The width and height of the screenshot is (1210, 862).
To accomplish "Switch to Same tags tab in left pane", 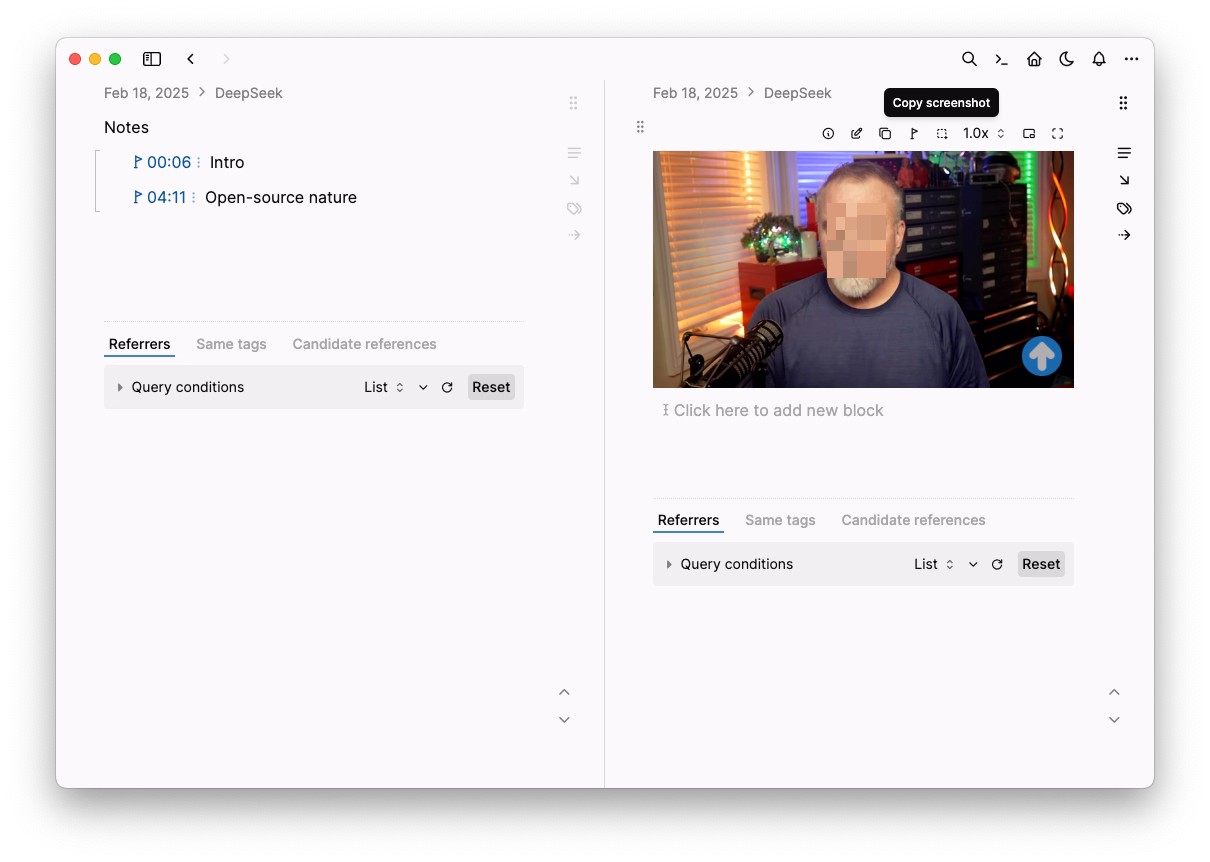I will [x=231, y=344].
